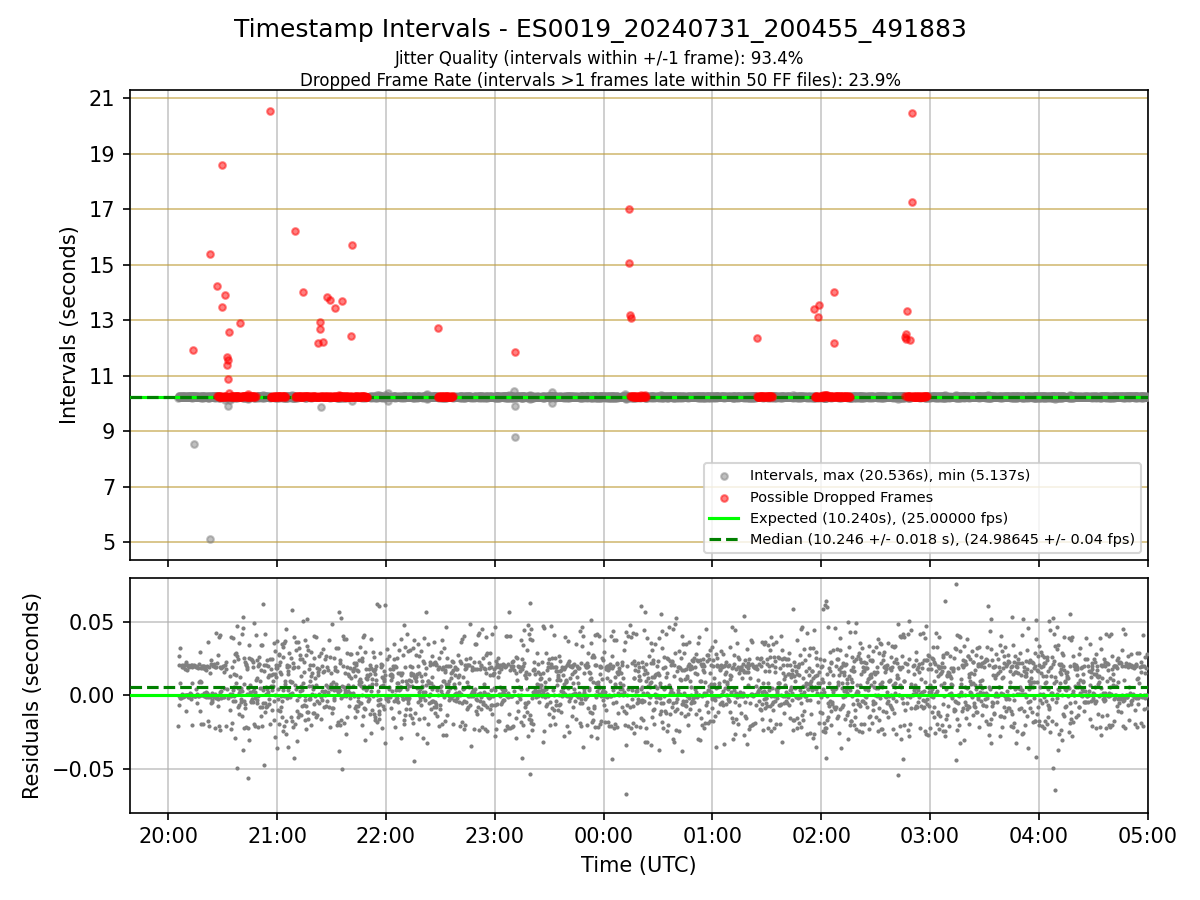Image resolution: width=1200 pixels, height=900 pixels.
Task: Select the 'Dropped Frame Rate' 23.9% subtitle line
Action: click(600, 80)
